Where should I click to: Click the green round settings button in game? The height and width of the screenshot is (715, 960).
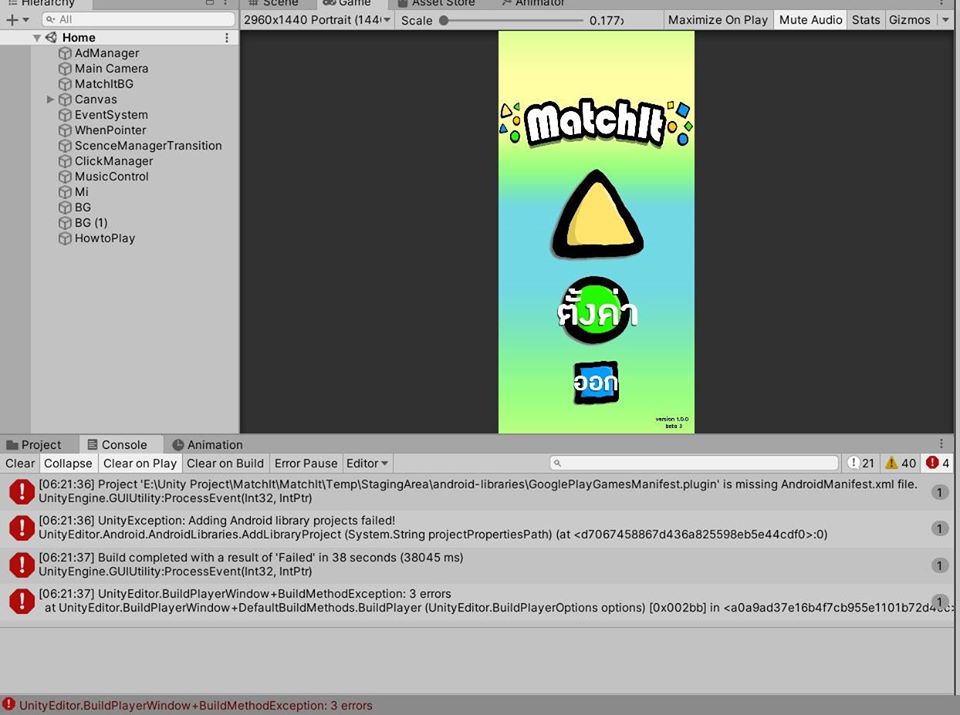coord(597,311)
